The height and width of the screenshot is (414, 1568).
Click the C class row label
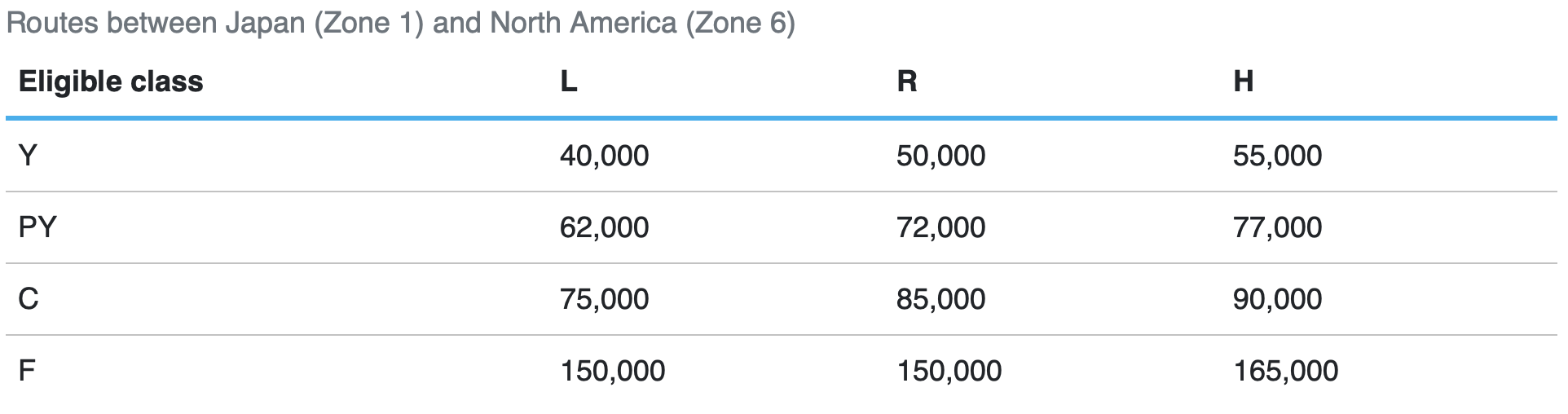pos(29,299)
